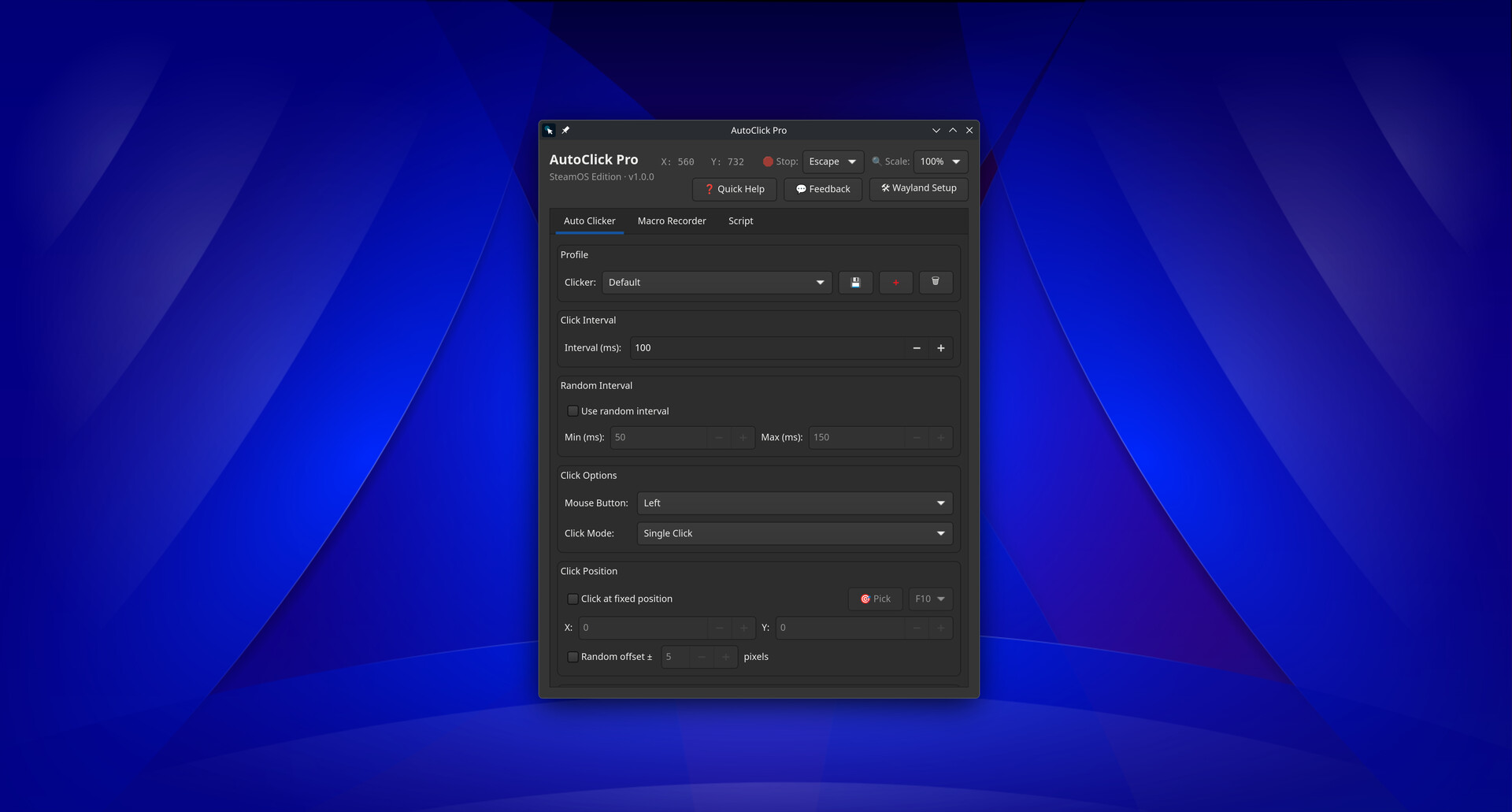Click the 'SteamOS Edition · v1.0.0' text
1512x812 pixels.
602,177
